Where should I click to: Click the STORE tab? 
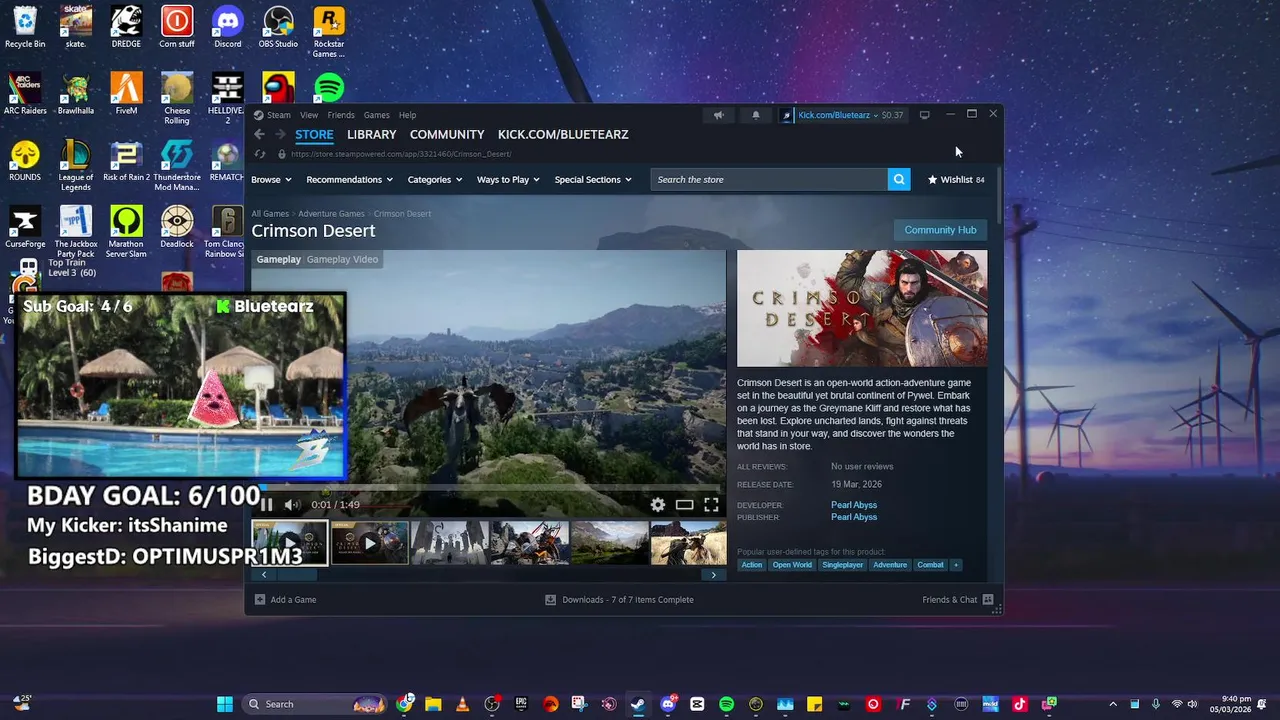(x=314, y=134)
